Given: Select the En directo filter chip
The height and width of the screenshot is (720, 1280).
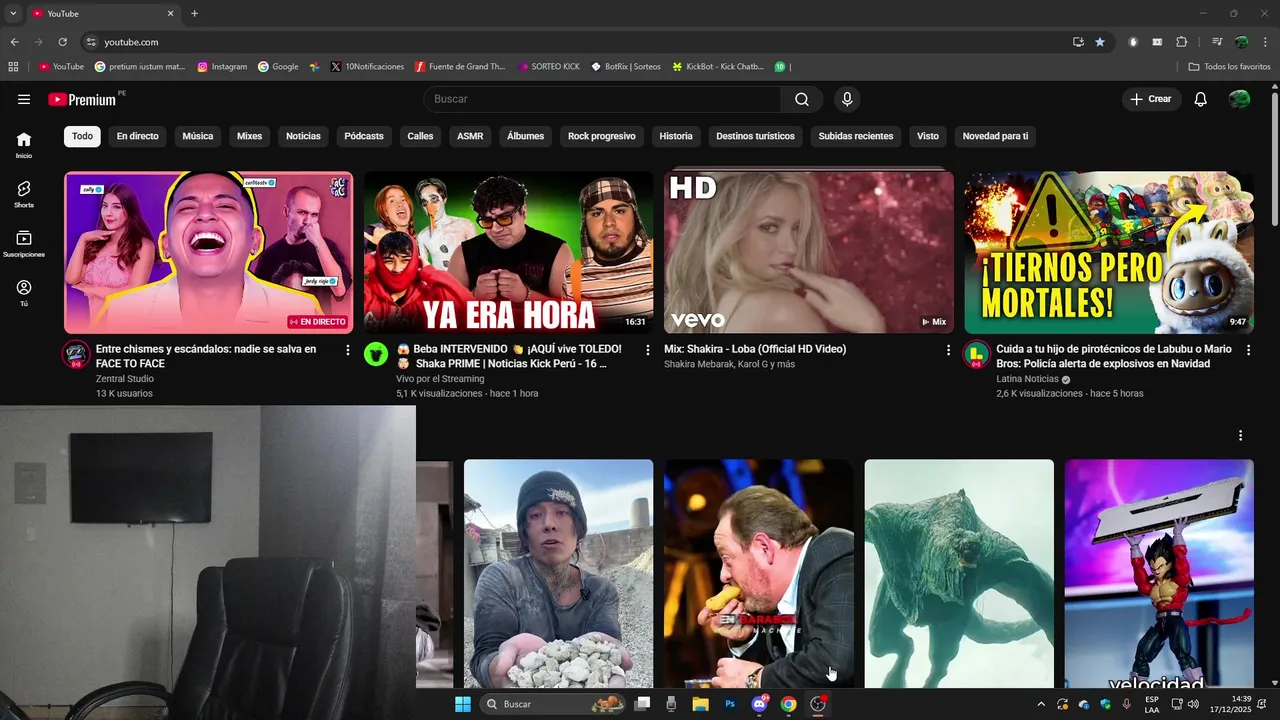Looking at the screenshot, I should pyautogui.click(x=137, y=136).
